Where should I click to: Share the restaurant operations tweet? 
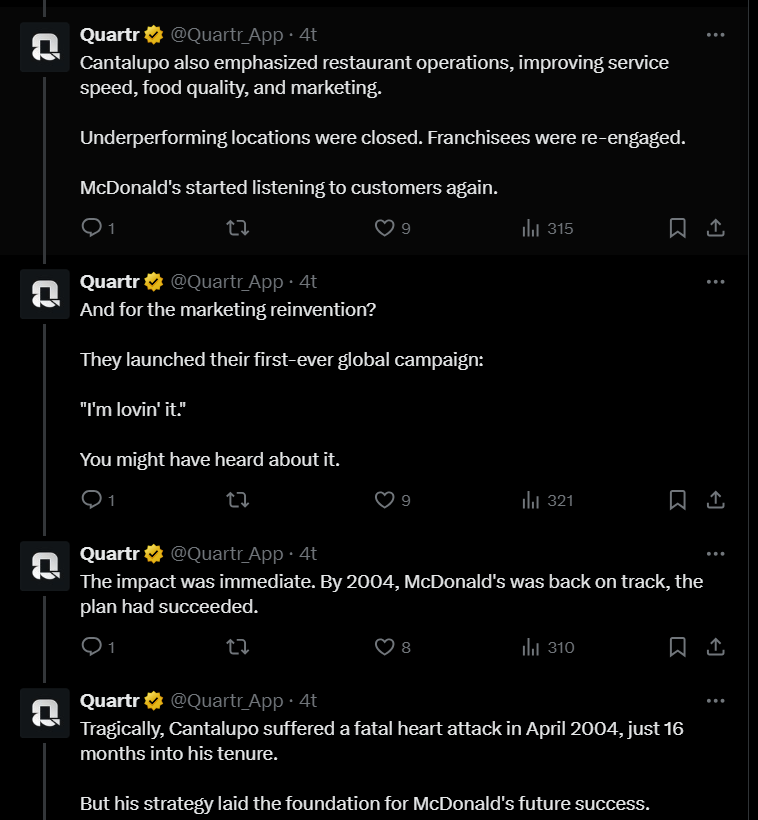[x=716, y=228]
